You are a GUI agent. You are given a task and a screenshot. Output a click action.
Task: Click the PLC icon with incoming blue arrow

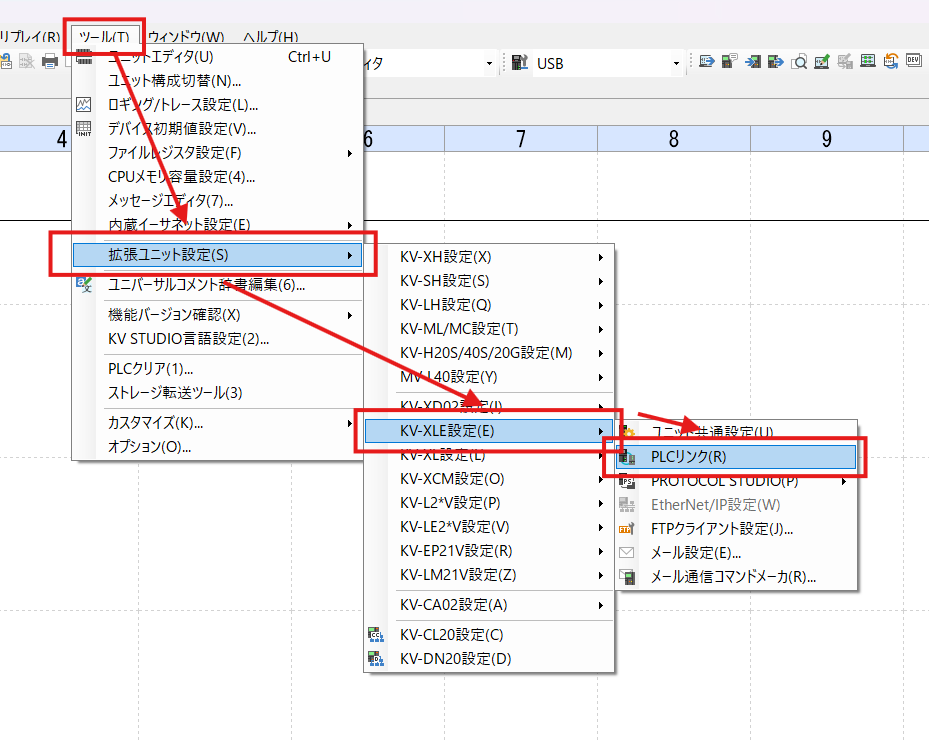(x=753, y=61)
